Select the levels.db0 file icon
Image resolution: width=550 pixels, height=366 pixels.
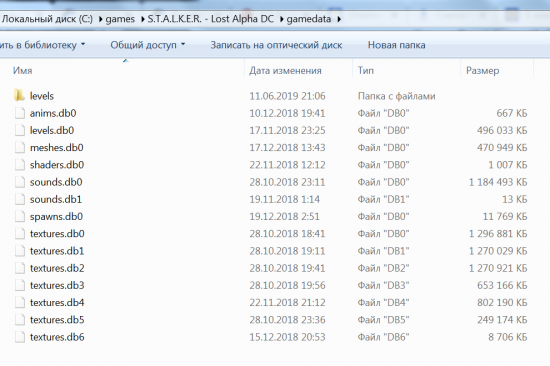(20, 130)
